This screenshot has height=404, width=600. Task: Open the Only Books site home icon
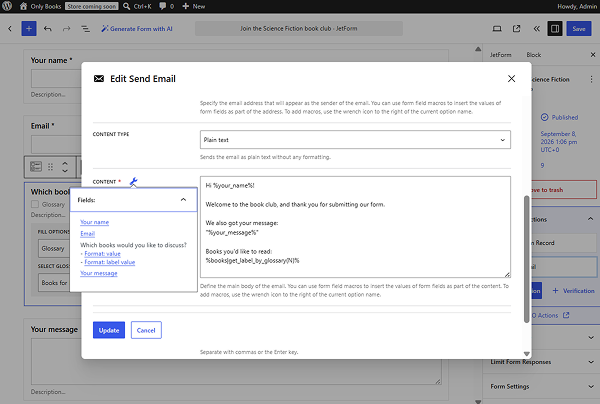23,6
